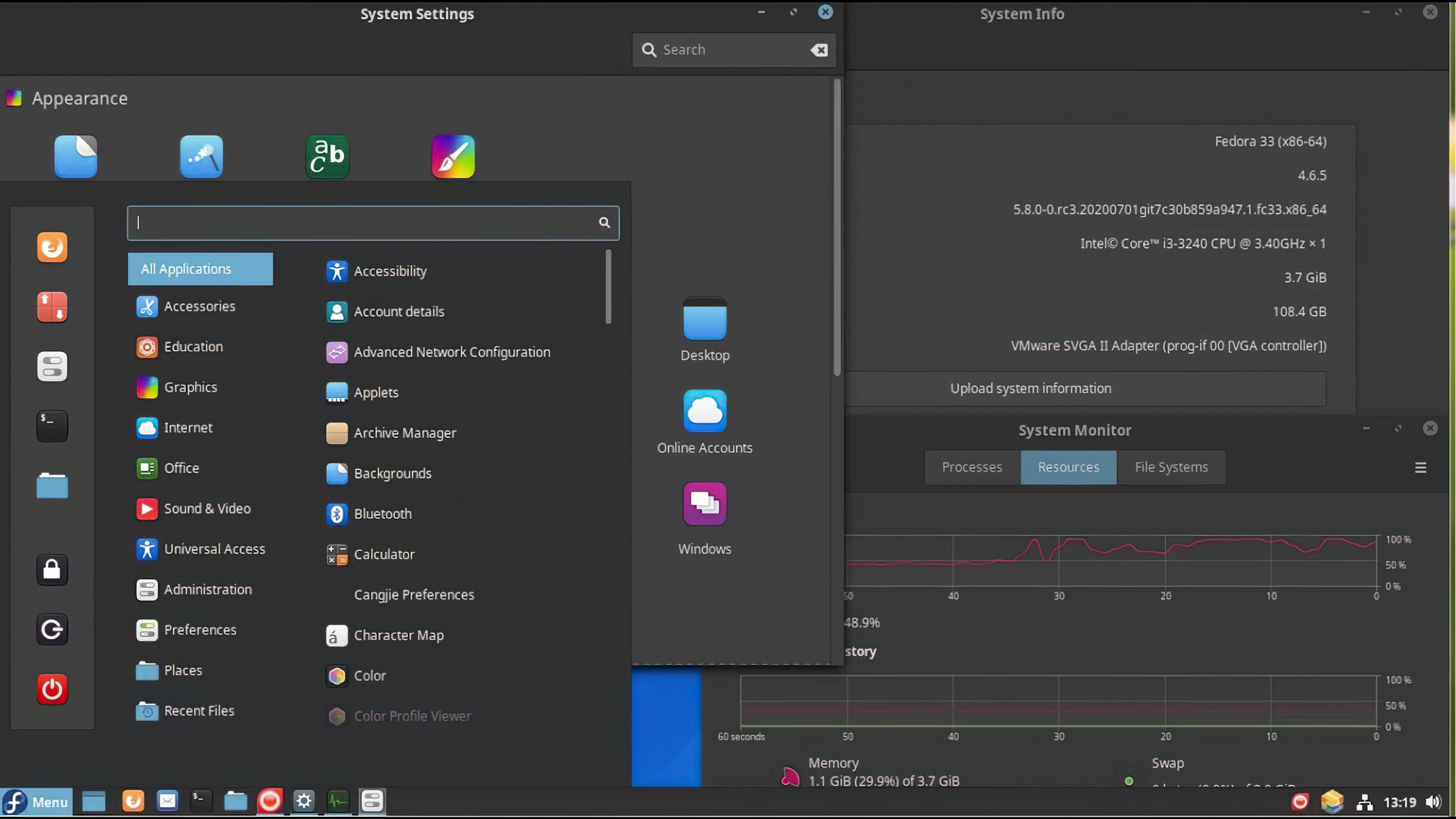Switch to the Processes tab

pos(972,467)
